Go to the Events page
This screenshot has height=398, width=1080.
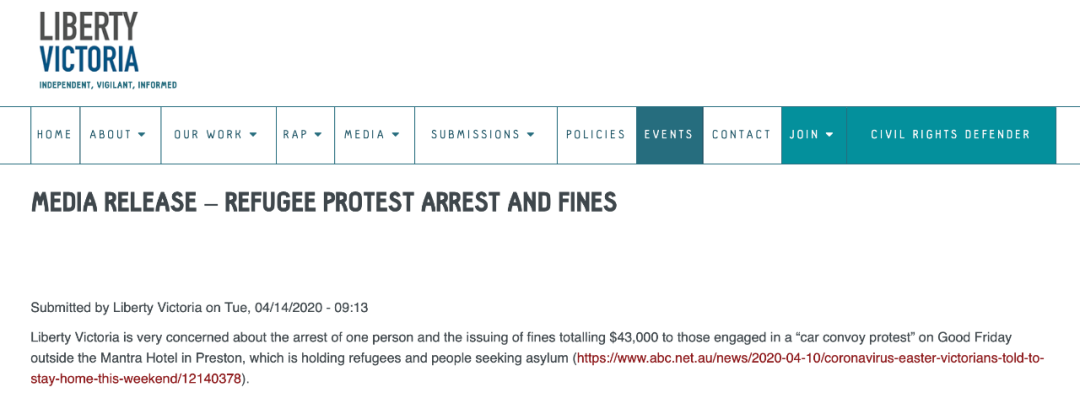[x=669, y=135]
